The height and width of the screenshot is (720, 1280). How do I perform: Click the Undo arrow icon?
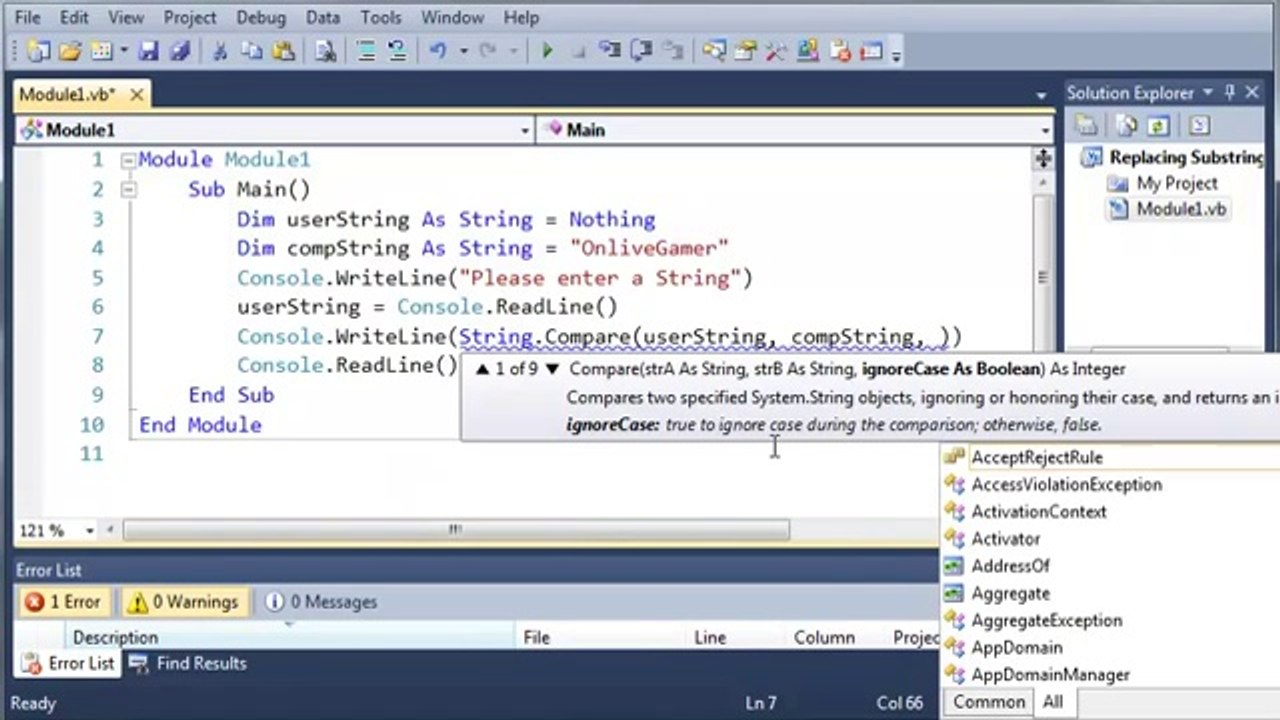tap(438, 51)
